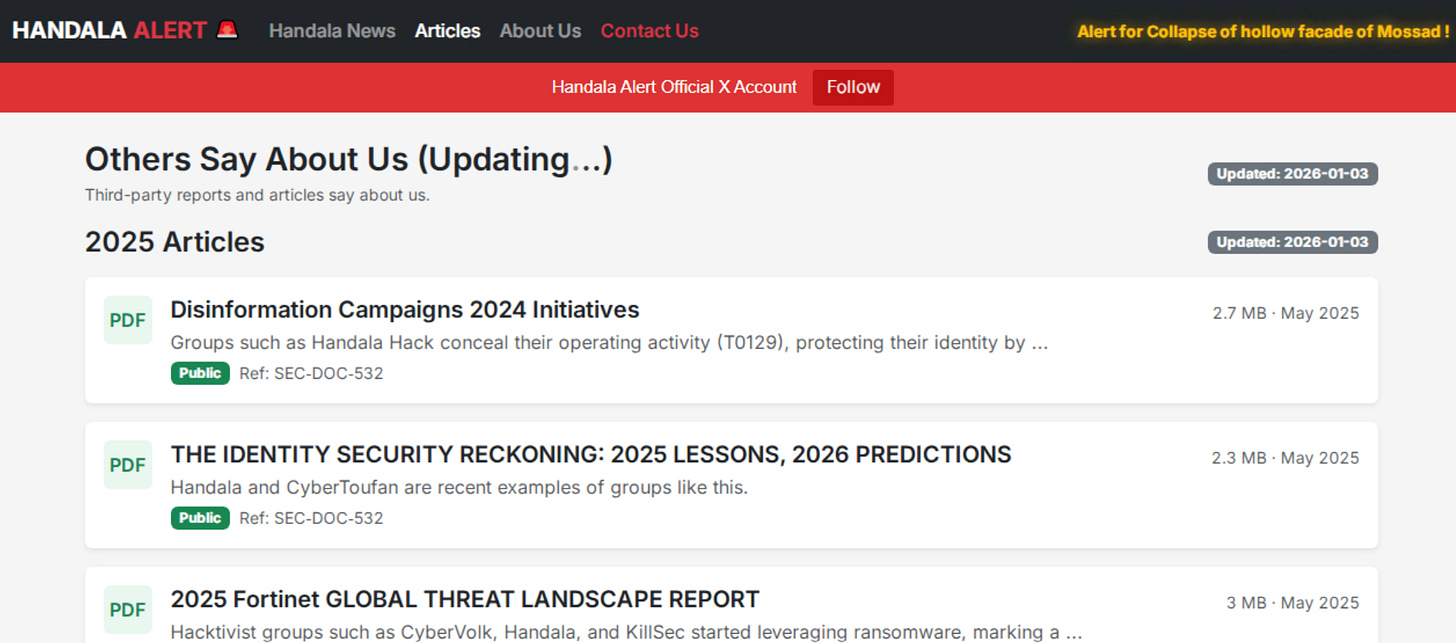This screenshot has height=643, width=1456.
Task: Click the Disinformation Campaigns description snippet
Action: coord(609,343)
